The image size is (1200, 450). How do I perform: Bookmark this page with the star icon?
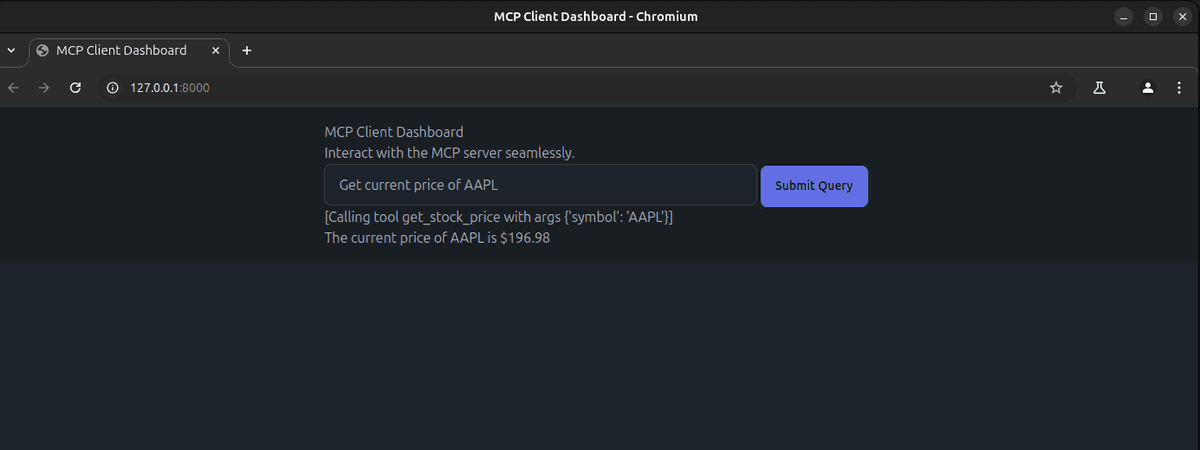[1056, 88]
